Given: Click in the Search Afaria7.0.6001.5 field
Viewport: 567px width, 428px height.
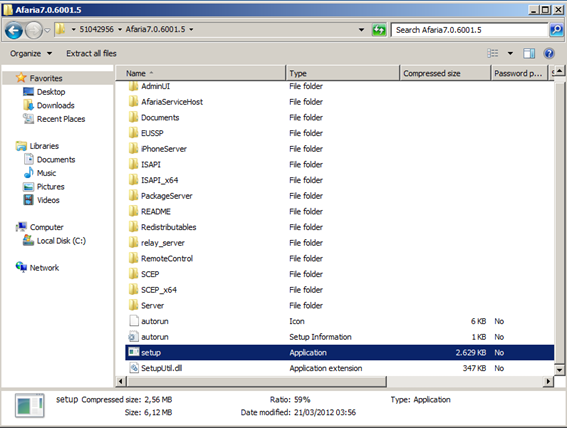Looking at the screenshot, I should coord(469,30).
